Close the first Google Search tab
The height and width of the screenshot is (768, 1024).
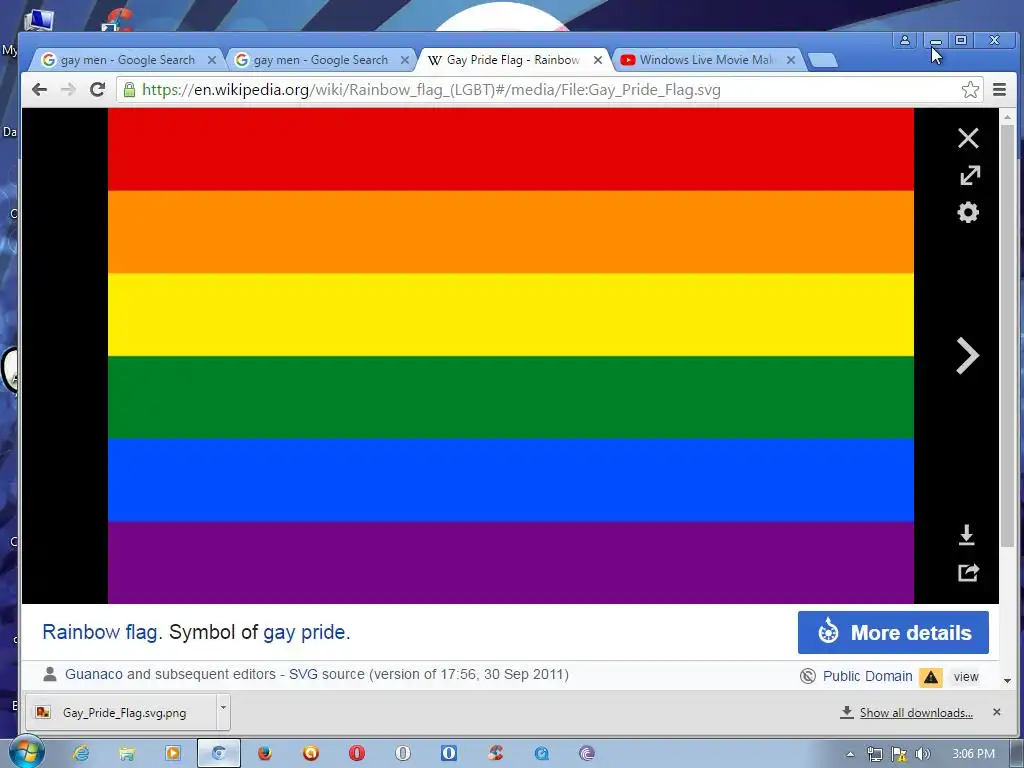point(212,60)
